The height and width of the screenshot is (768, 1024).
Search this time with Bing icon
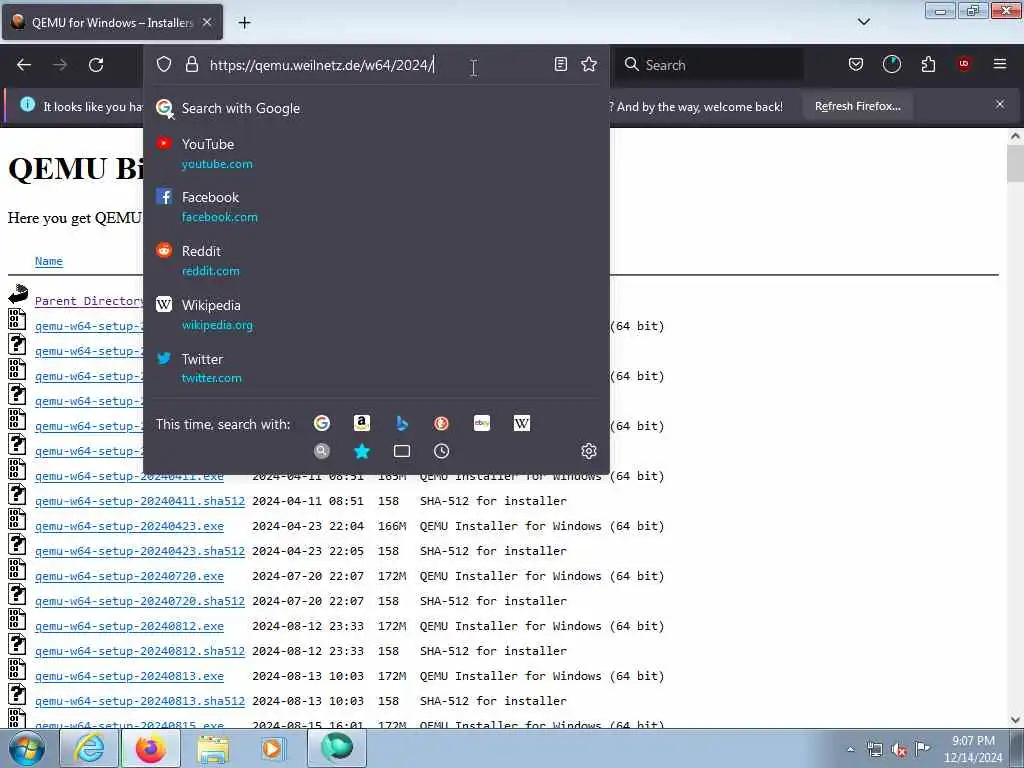point(402,423)
